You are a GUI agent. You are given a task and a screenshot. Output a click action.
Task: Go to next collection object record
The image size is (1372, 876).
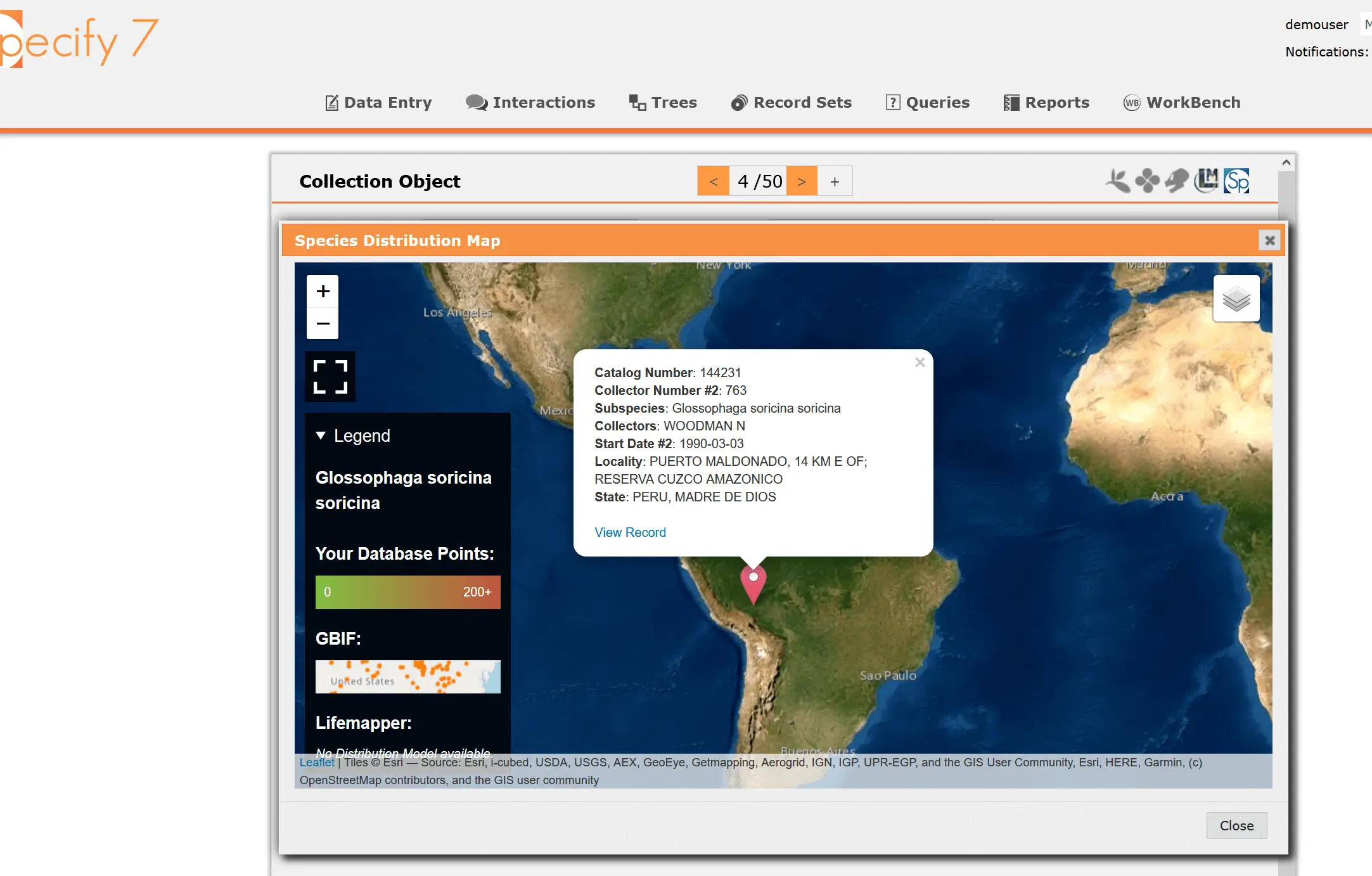(802, 181)
